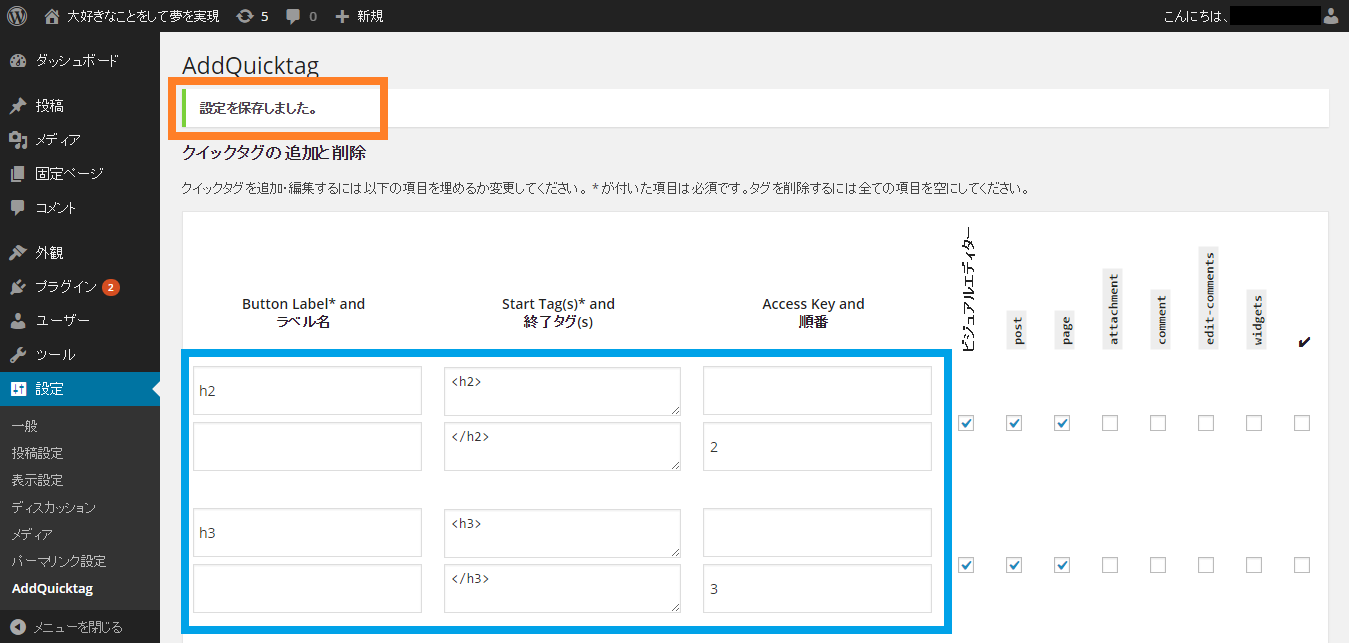Click the checkmark column header icon

[x=1303, y=342]
